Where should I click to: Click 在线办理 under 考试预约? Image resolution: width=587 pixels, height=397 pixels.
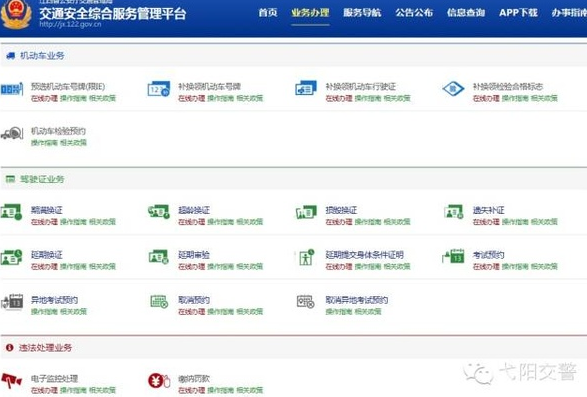[x=486, y=267]
